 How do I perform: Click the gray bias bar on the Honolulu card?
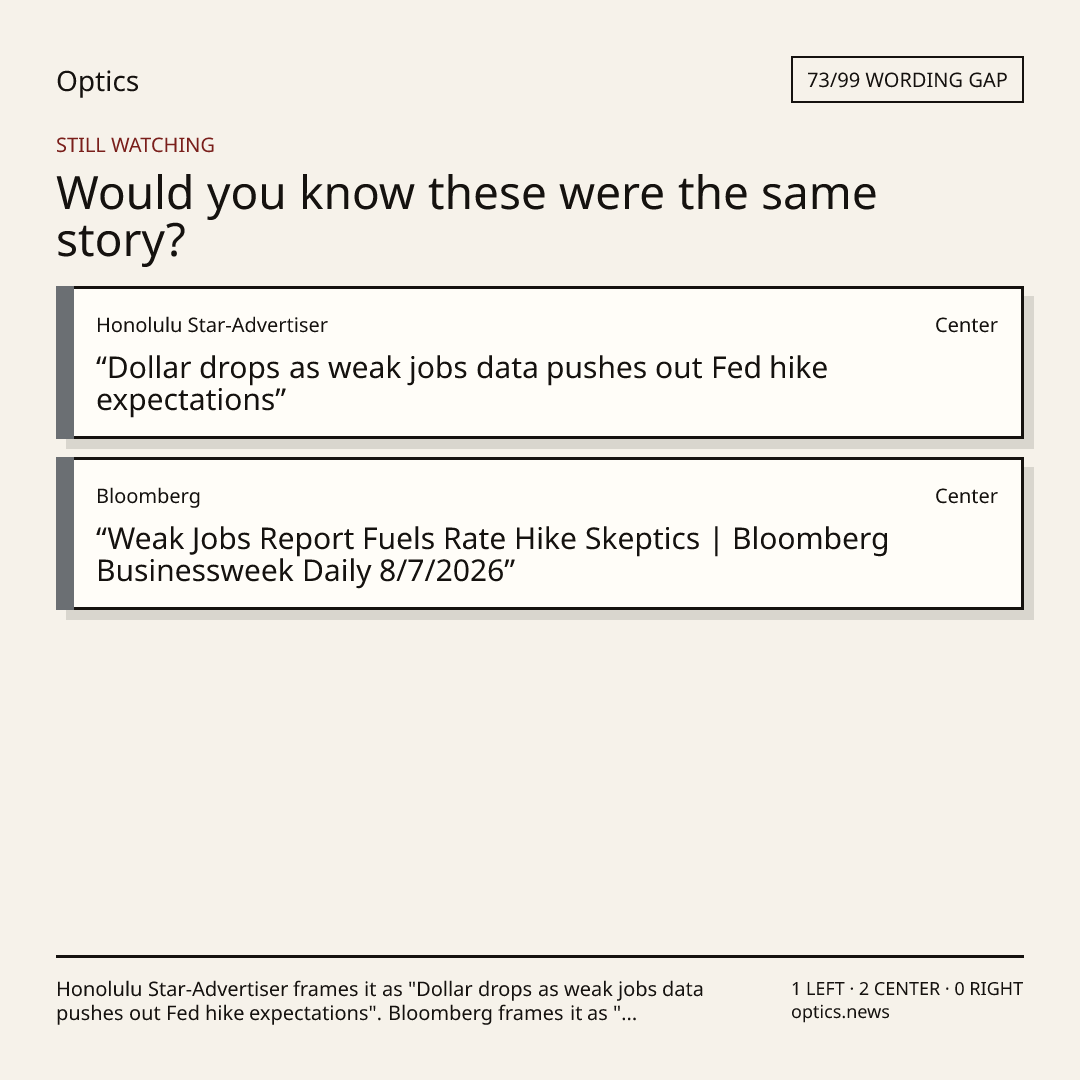(x=65, y=362)
